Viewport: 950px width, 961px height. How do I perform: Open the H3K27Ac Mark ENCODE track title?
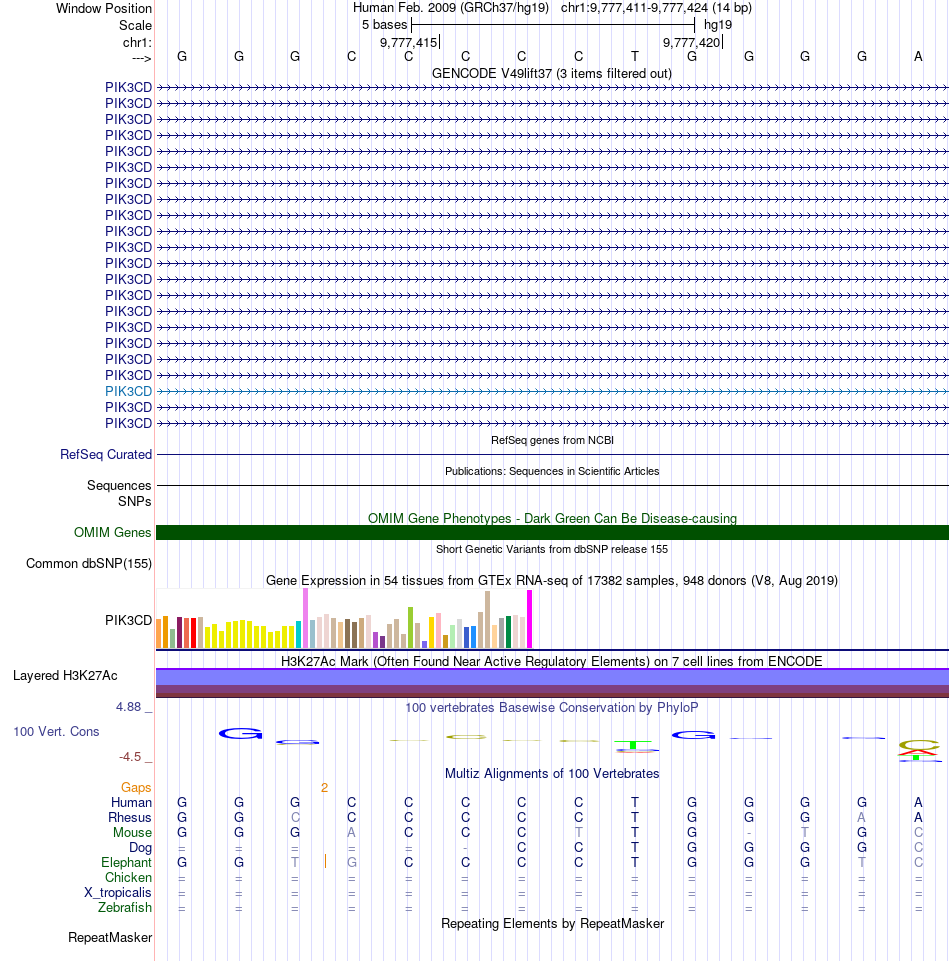click(552, 661)
